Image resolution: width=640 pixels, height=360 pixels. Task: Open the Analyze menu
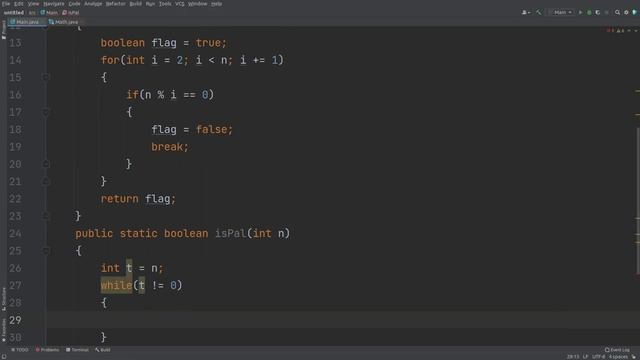click(x=93, y=4)
